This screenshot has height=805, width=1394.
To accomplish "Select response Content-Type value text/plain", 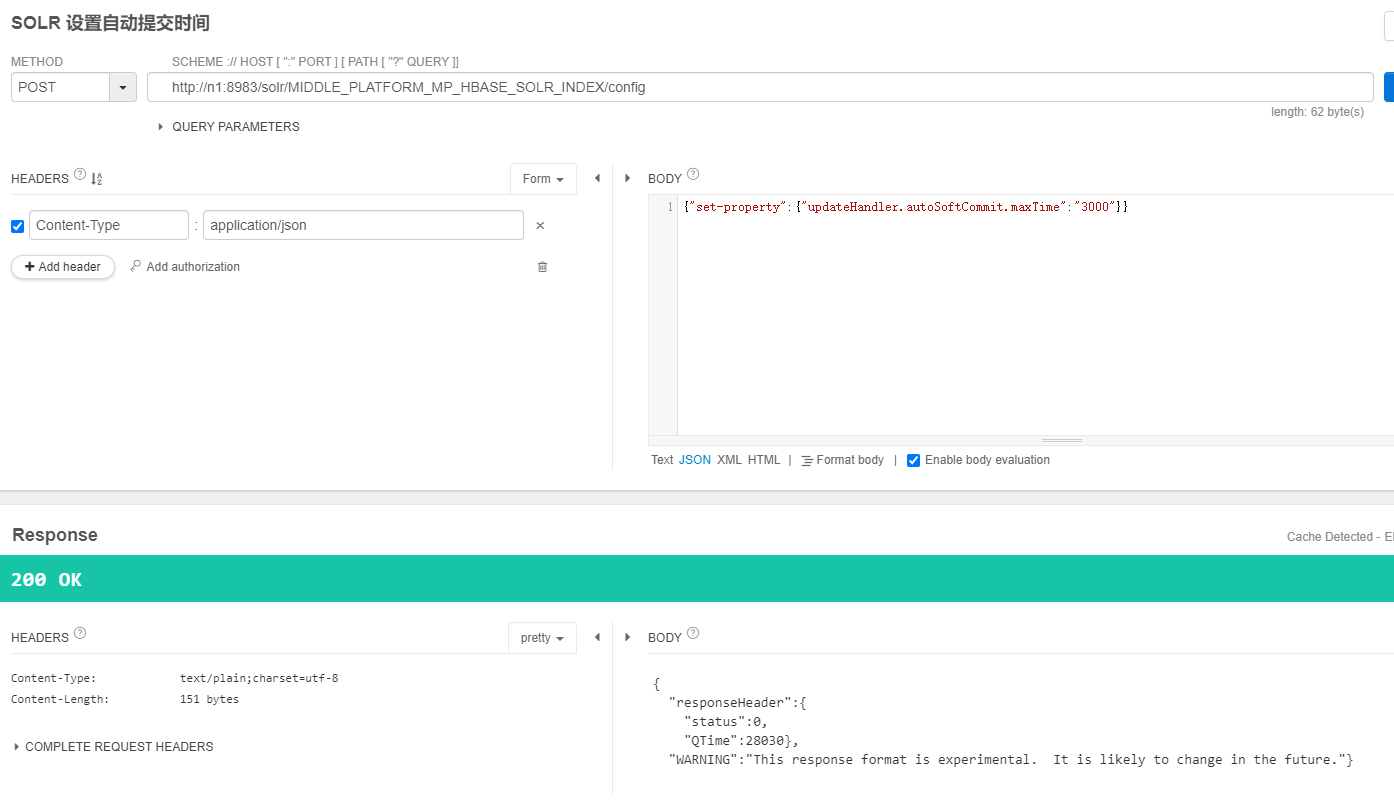I will point(259,678).
